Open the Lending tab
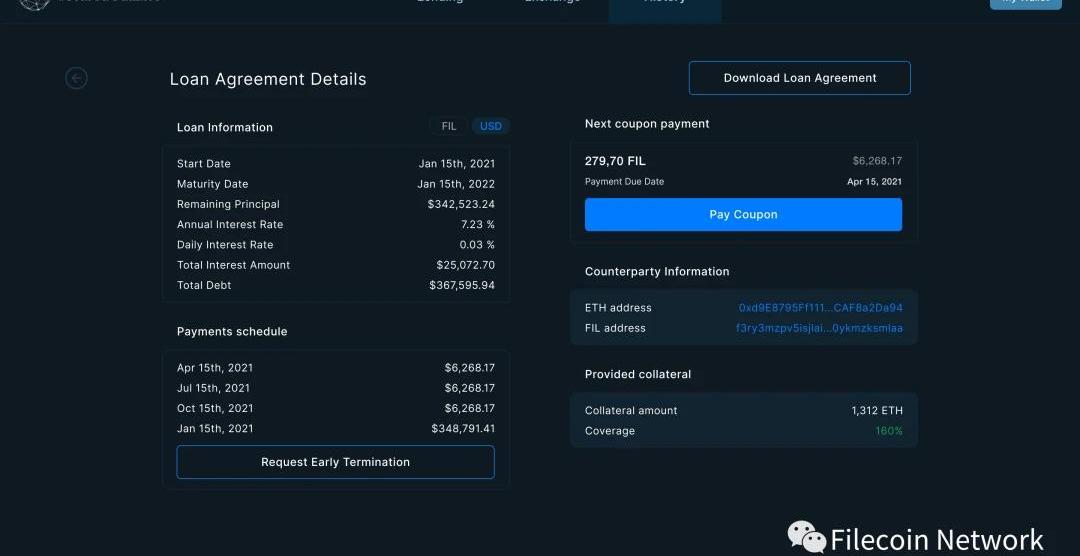Image resolution: width=1080 pixels, height=556 pixels. click(440, 4)
